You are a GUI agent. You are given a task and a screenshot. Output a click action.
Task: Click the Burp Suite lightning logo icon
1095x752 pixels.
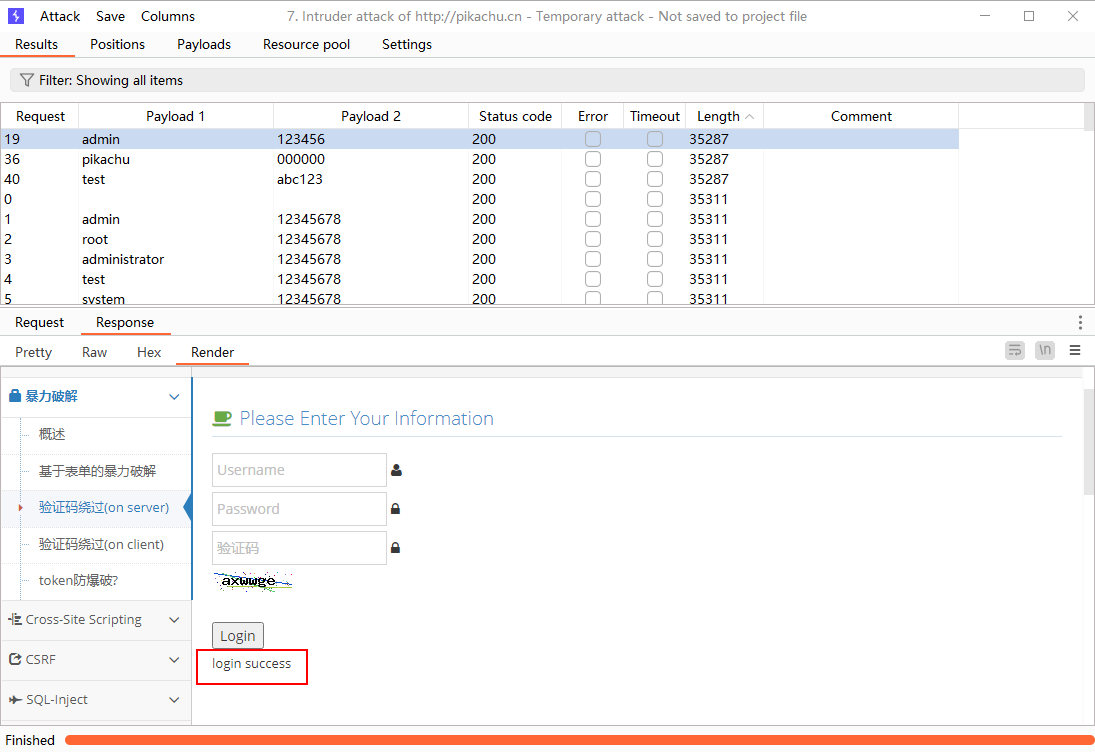pos(16,16)
